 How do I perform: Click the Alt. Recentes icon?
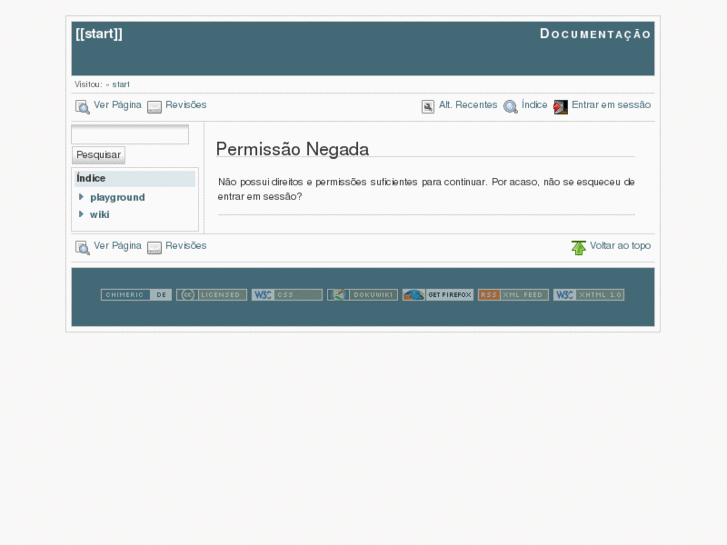[x=428, y=107]
